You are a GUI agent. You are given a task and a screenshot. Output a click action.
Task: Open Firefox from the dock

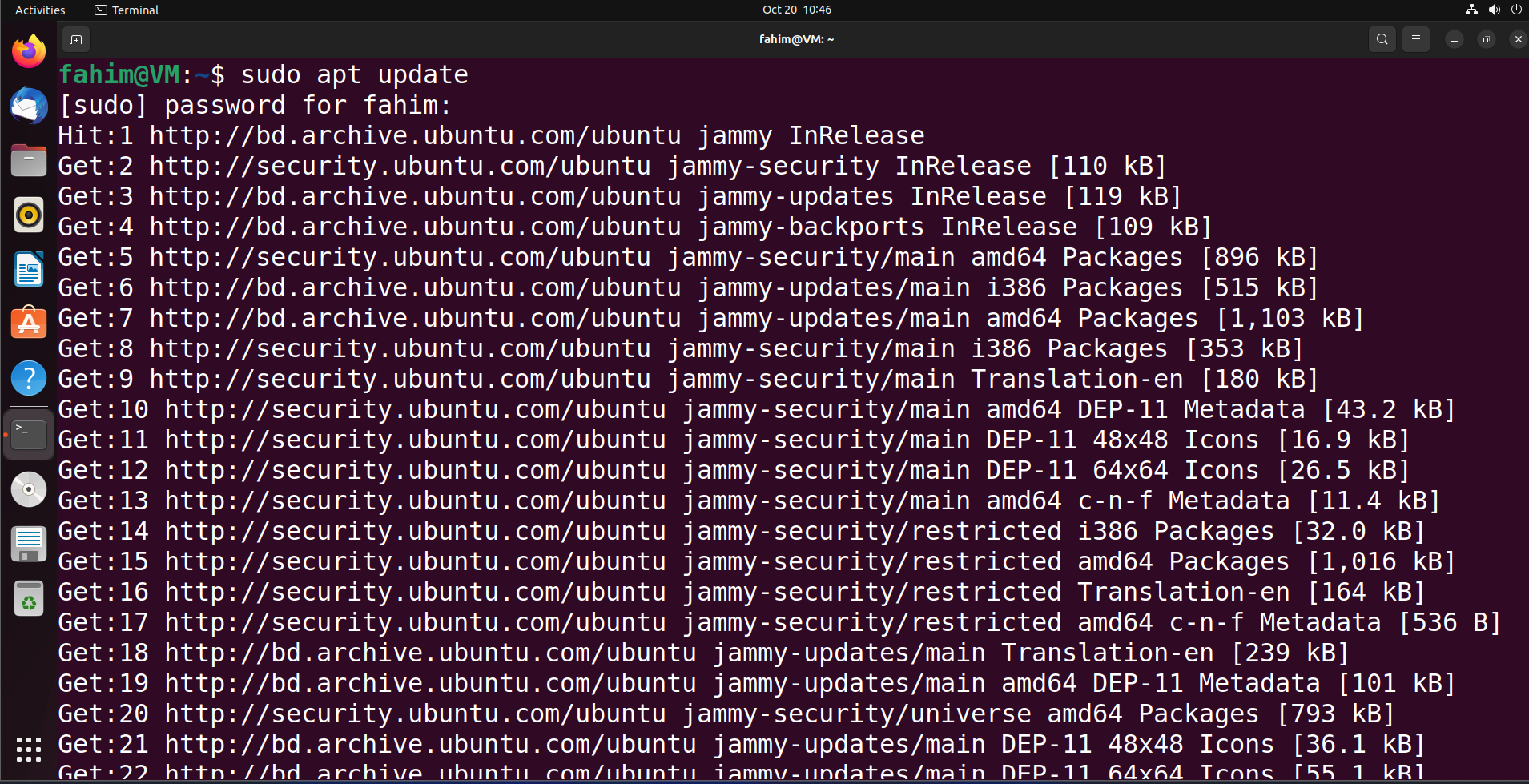[29, 51]
